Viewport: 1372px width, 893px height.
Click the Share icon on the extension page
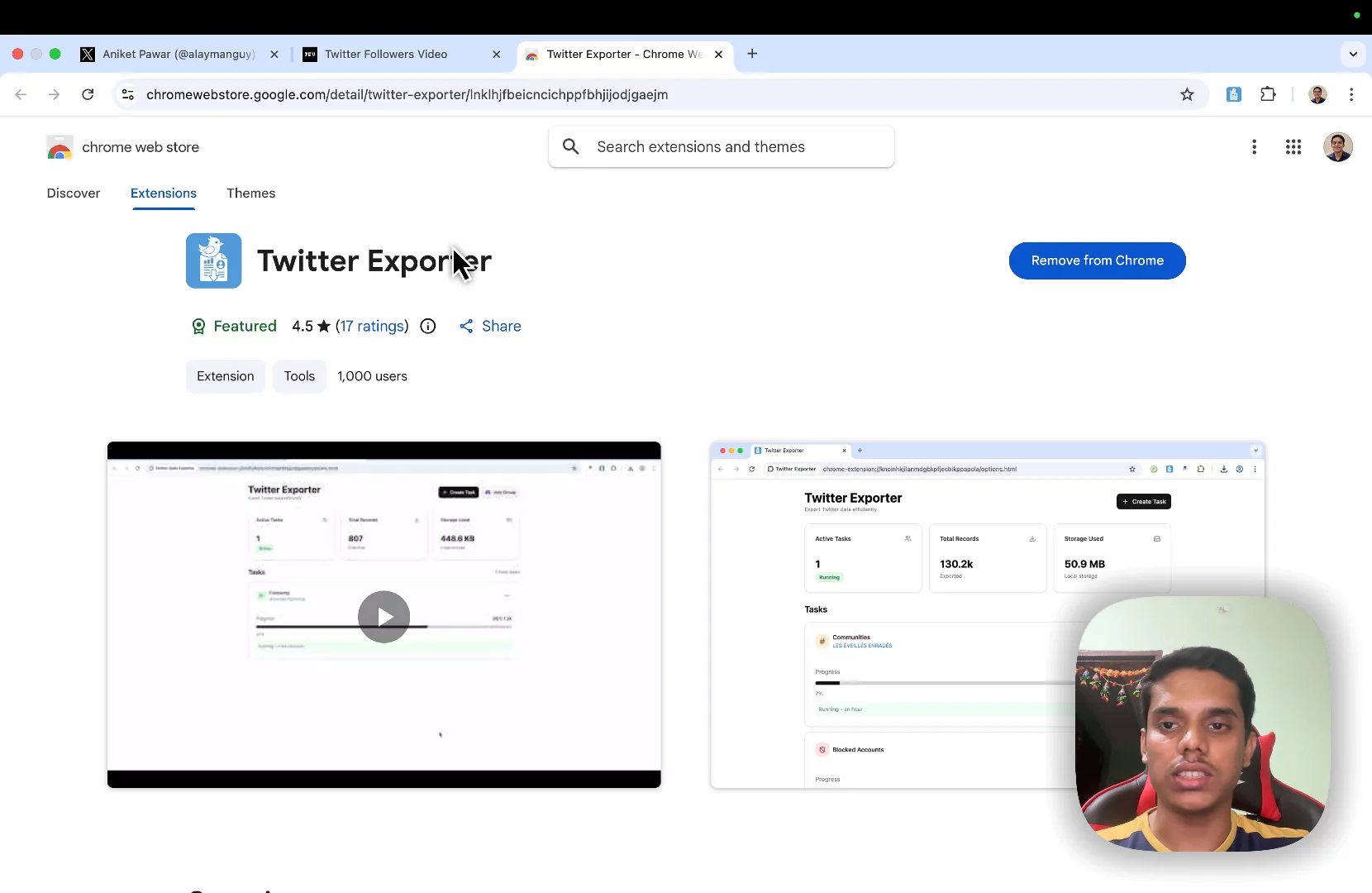[465, 327]
